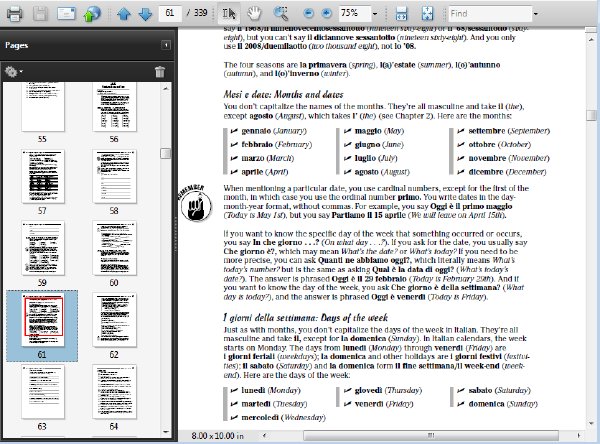Screen dimensions: 600x444
Task: Click the panel divider collapse handle
Action: pyautogui.click(x=176, y=233)
